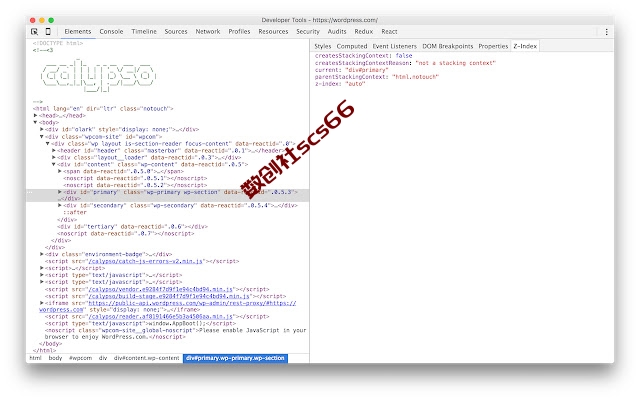Select the window.AppBoot() script row
This screenshot has width=640, height=400.
pos(140,323)
